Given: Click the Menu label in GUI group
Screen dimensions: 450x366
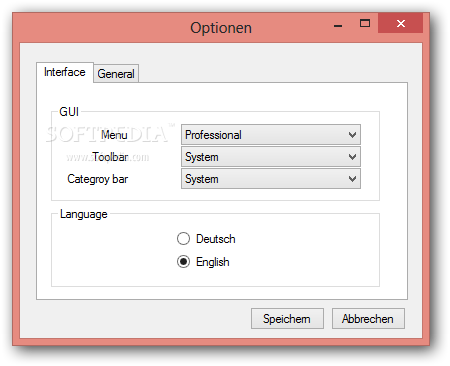Looking at the screenshot, I should click(114, 135).
